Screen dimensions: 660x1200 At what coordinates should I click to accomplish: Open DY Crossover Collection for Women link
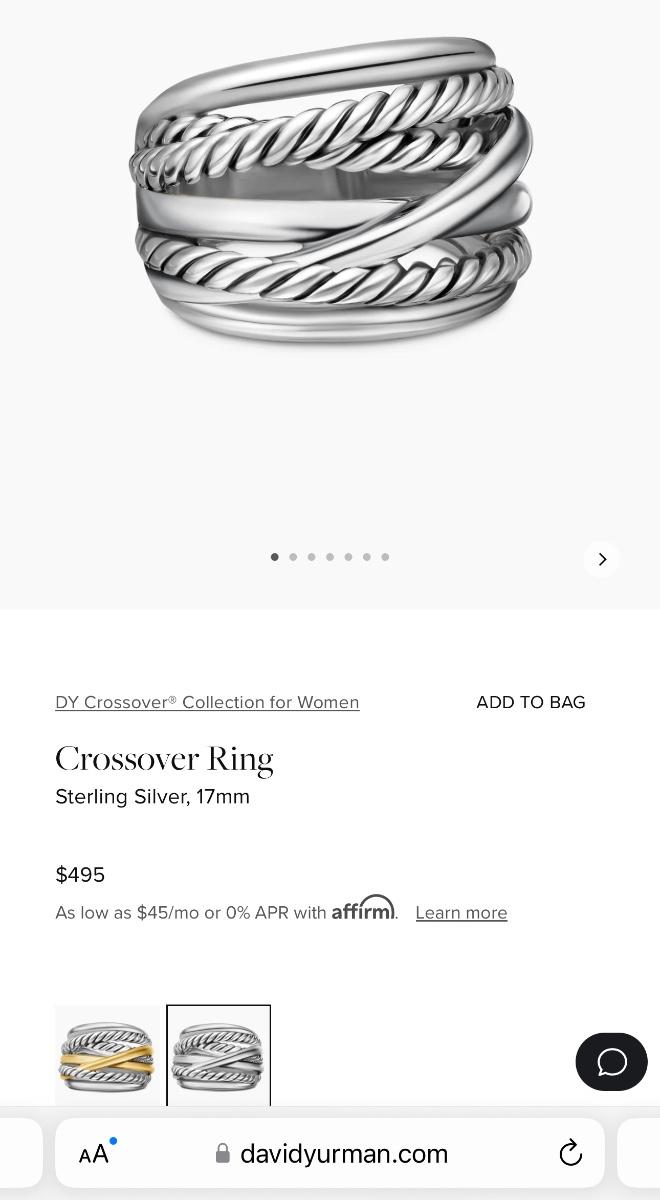207,702
